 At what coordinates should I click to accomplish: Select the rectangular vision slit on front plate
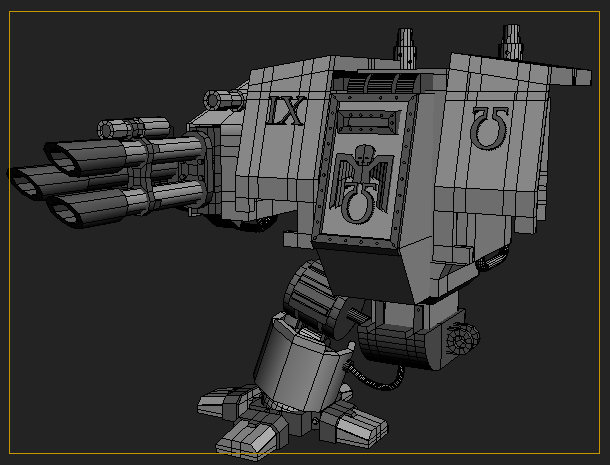[x=368, y=122]
